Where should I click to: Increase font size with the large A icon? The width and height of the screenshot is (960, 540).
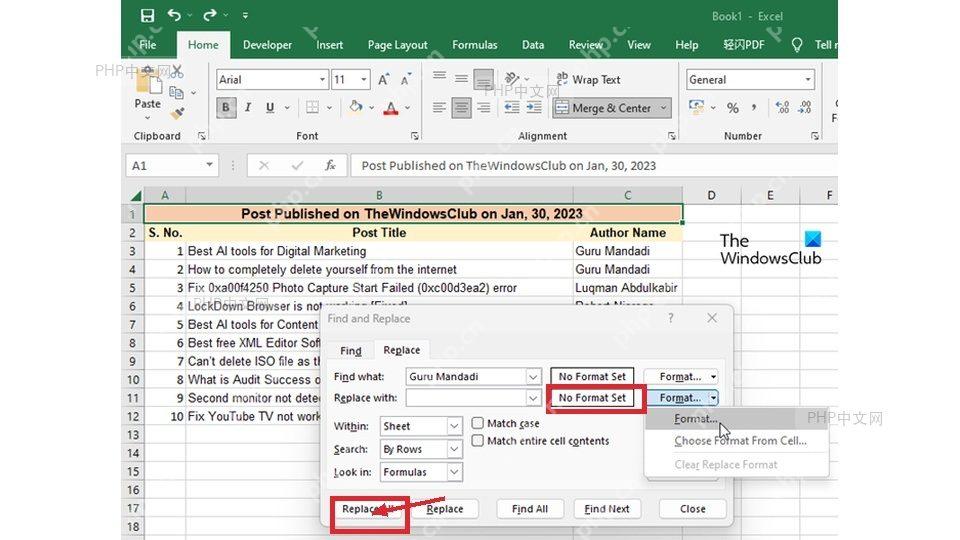[x=383, y=80]
